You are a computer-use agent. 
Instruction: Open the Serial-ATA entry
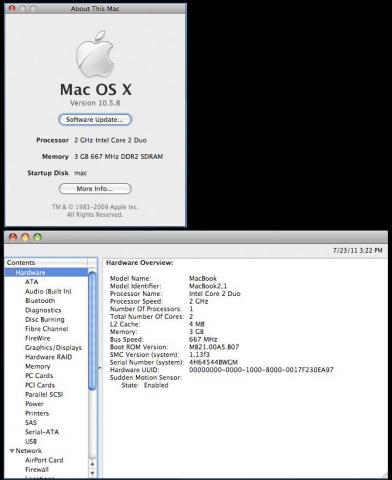(x=42, y=432)
